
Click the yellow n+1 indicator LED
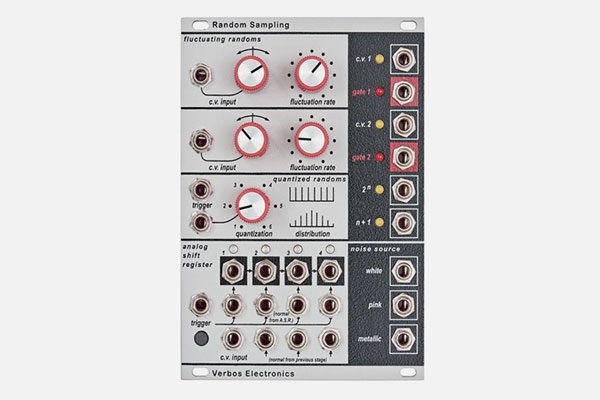click(380, 222)
